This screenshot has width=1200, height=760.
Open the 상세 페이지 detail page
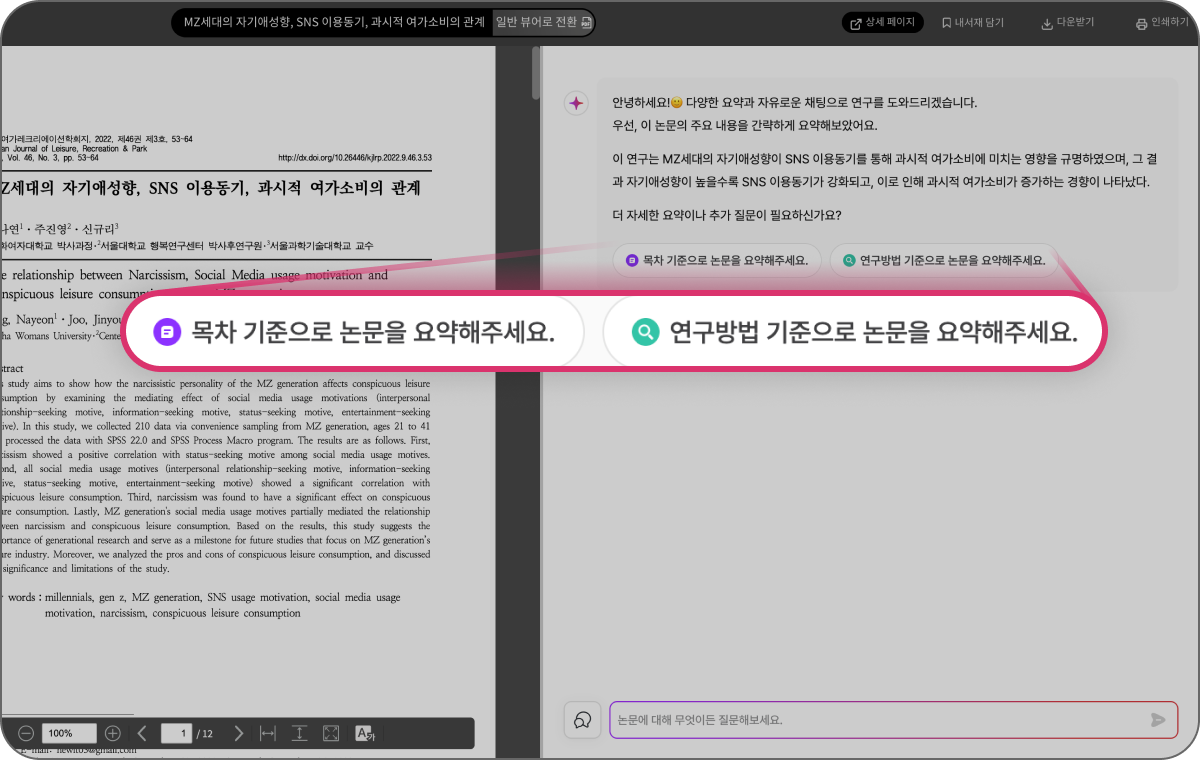tap(882, 22)
